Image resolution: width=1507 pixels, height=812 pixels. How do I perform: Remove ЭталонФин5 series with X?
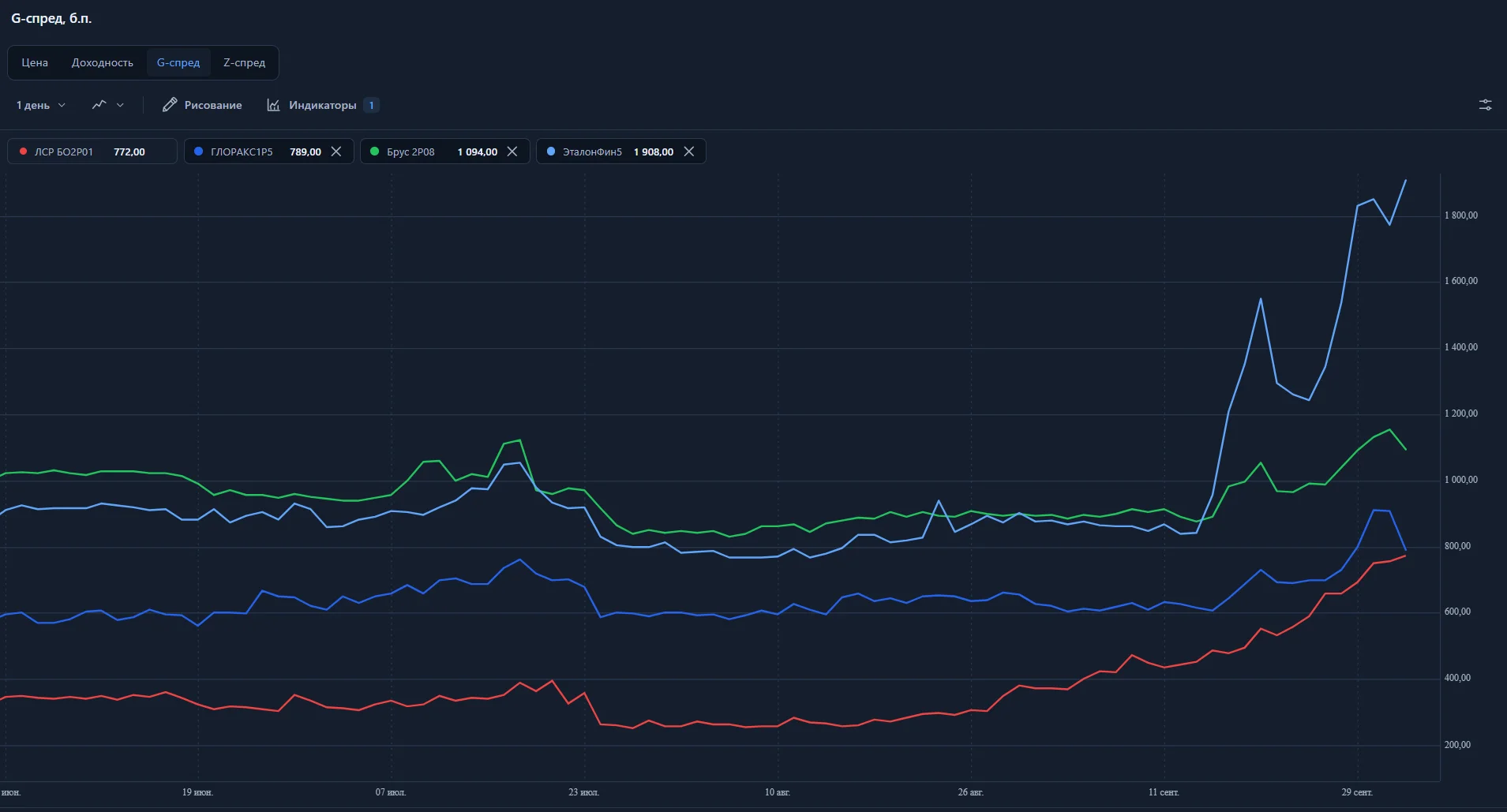(689, 152)
